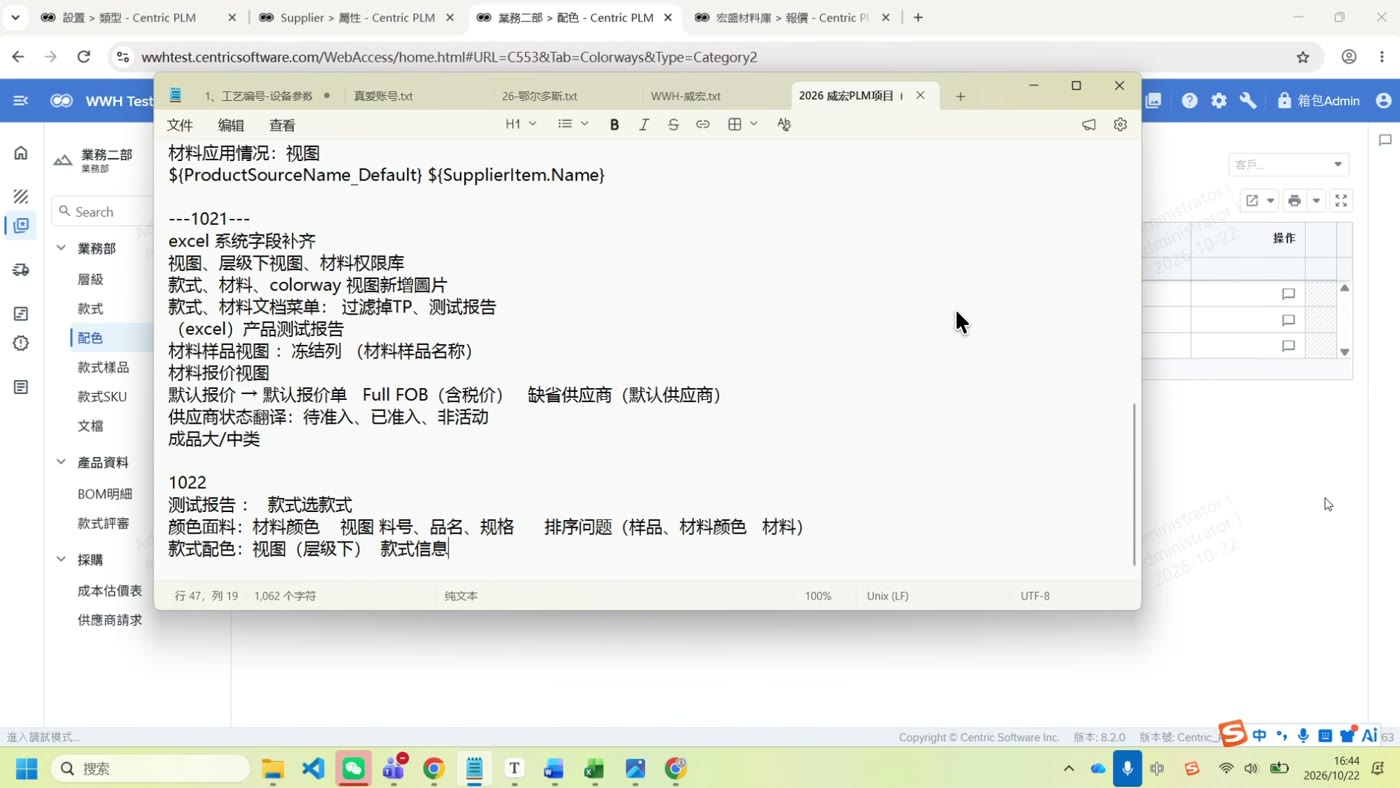Click the Unix (LF) line ending indicator

point(888,596)
